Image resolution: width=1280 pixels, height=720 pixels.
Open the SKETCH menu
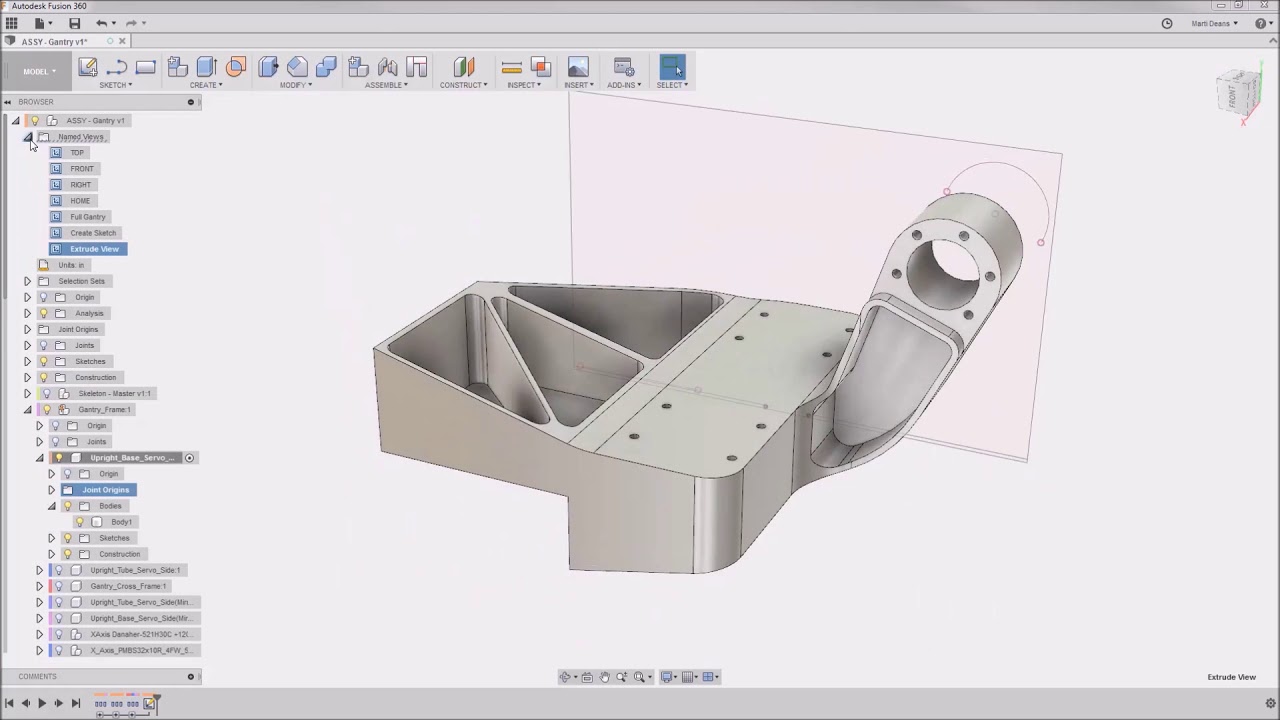tap(116, 85)
